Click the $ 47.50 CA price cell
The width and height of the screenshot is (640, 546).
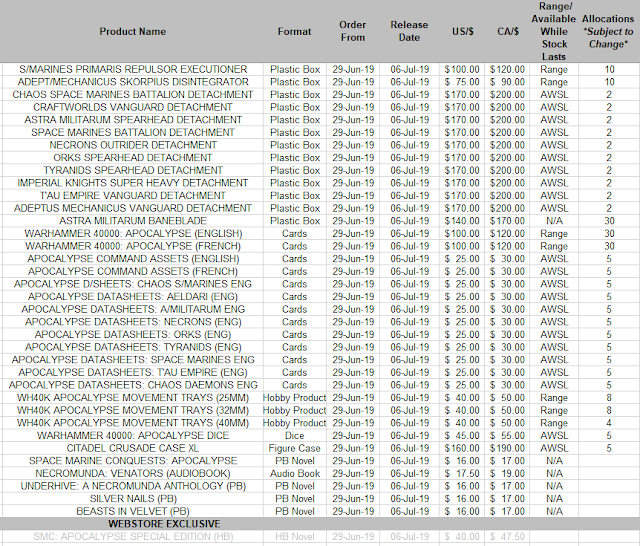[x=507, y=537]
